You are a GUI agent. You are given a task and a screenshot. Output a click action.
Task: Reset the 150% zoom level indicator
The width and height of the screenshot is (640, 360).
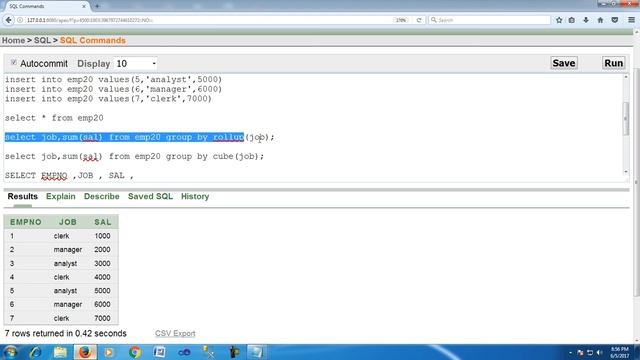coord(401,20)
